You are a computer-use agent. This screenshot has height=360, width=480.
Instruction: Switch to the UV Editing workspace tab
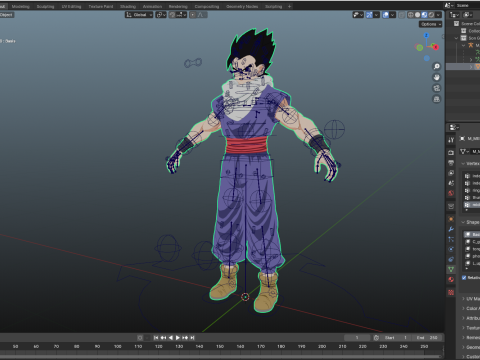click(x=71, y=6)
